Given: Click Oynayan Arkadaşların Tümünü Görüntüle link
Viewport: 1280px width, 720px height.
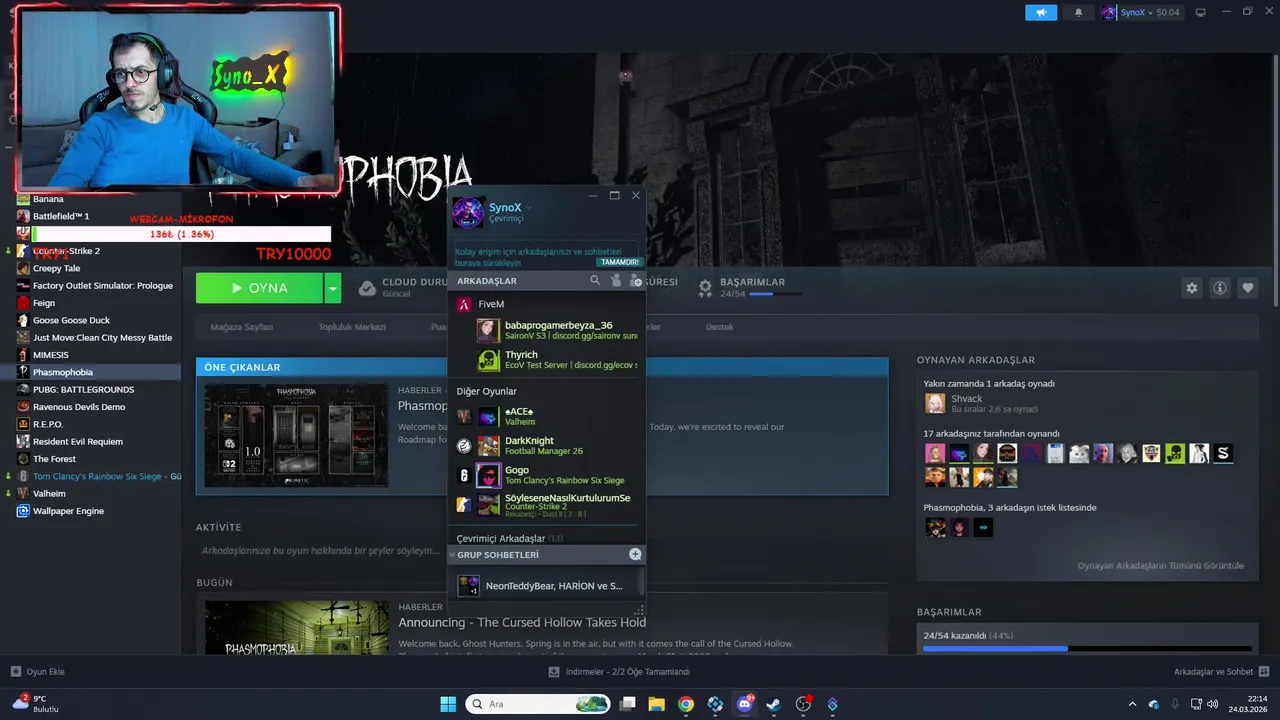Looking at the screenshot, I should (1160, 566).
